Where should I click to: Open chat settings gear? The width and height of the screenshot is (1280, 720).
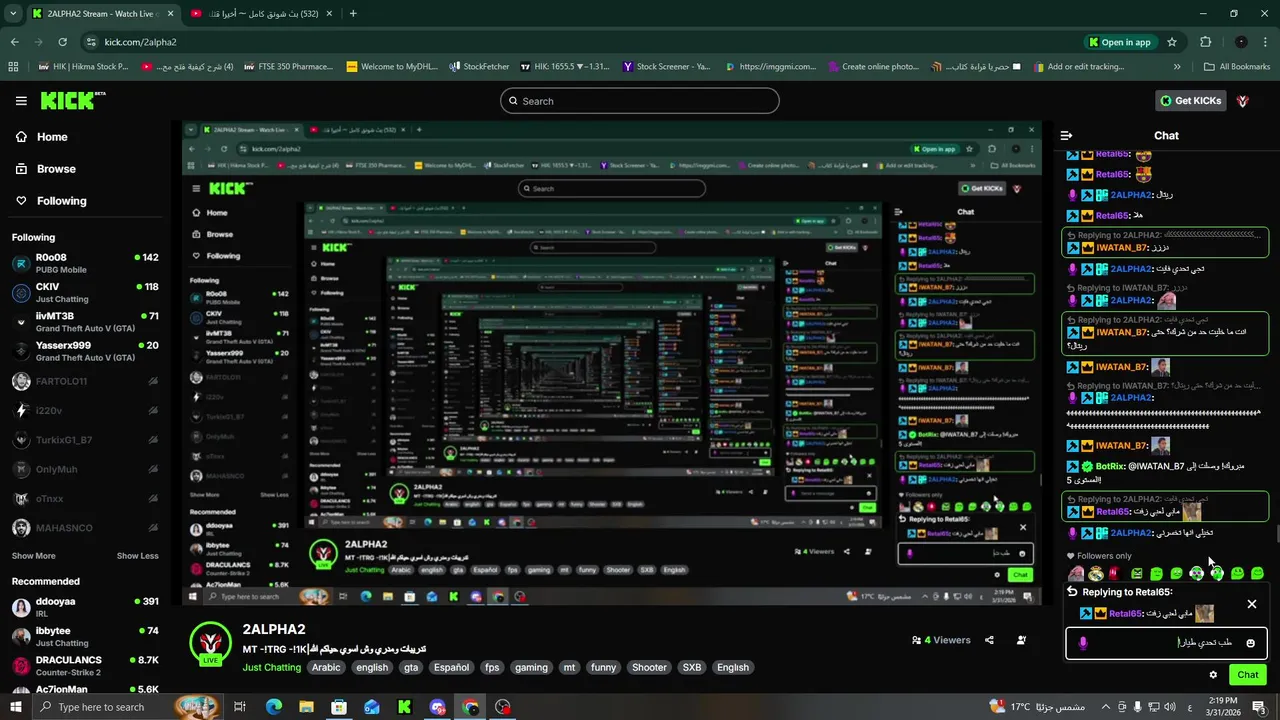click(1213, 675)
